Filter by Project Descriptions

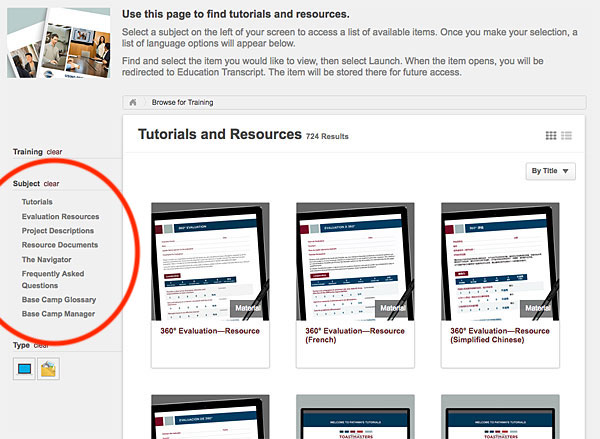click(58, 230)
